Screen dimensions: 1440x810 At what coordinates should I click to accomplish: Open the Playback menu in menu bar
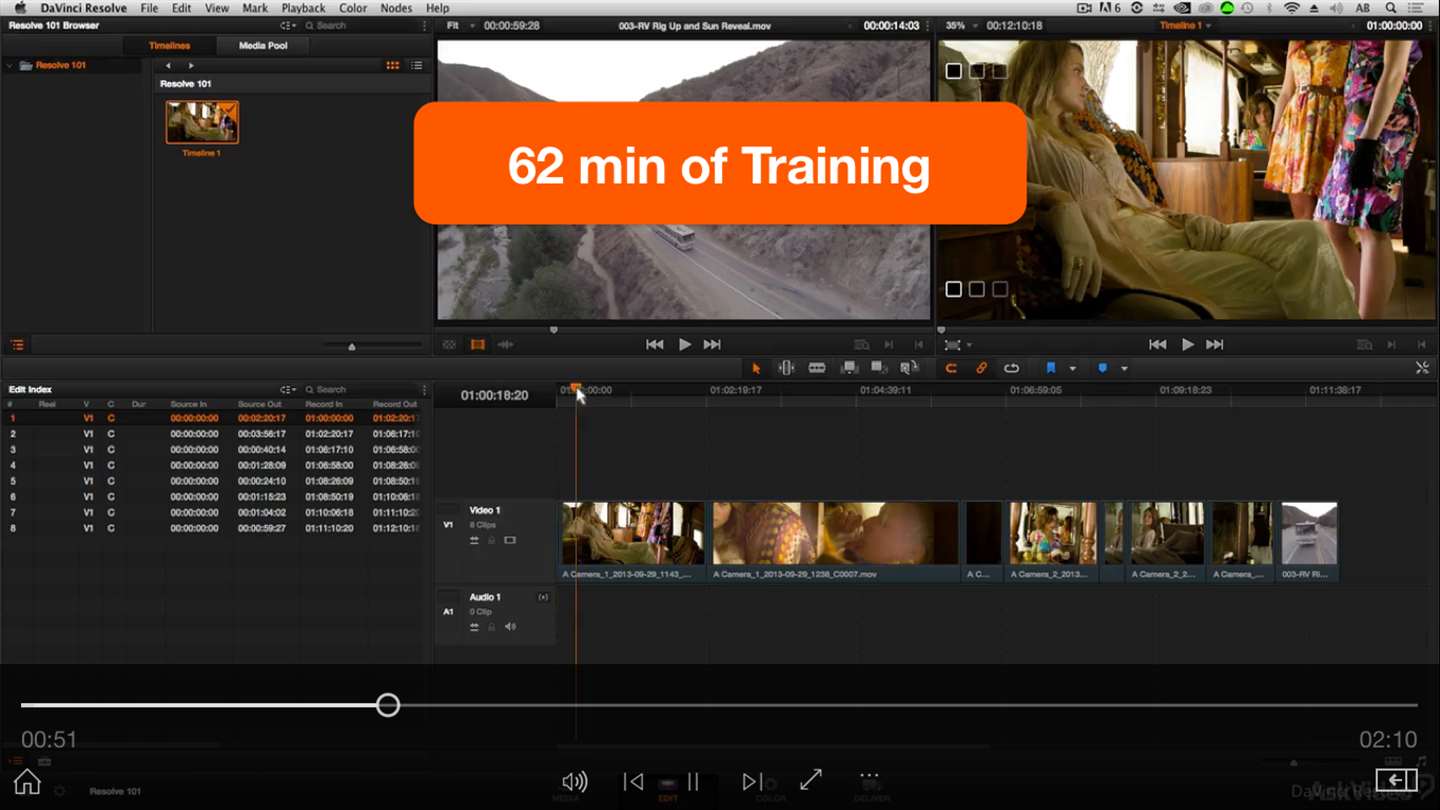[303, 8]
